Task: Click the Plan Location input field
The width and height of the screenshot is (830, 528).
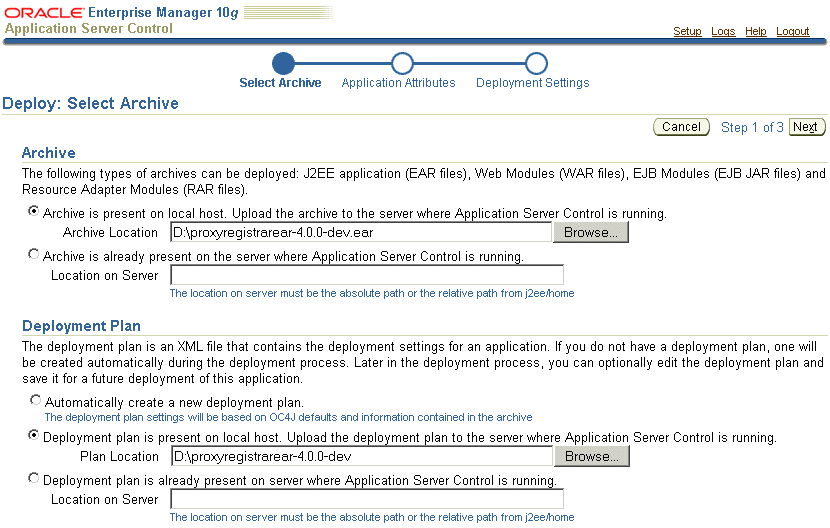Action: click(x=362, y=456)
